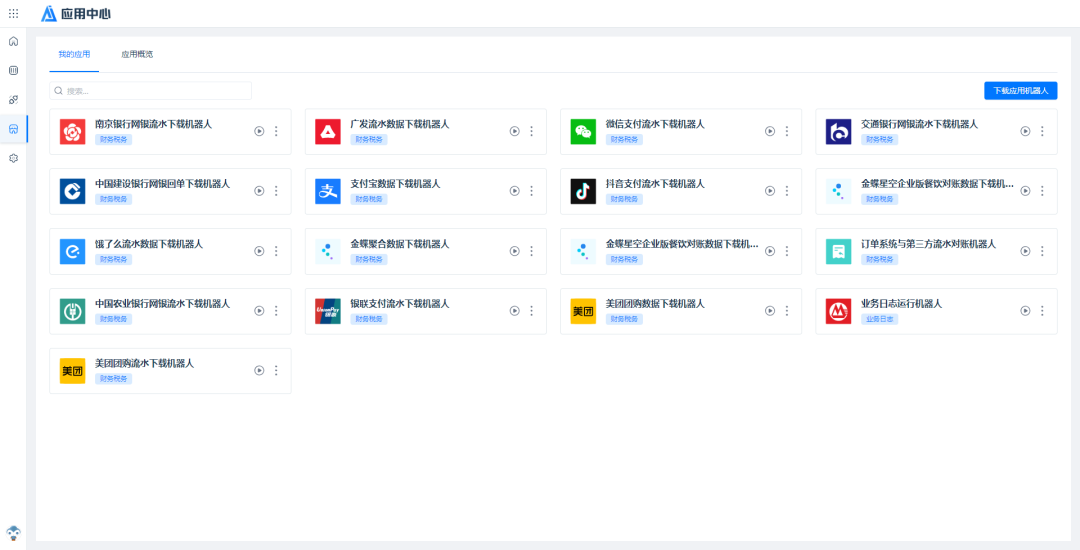Run the 南京银行网银流水下载机器人 app
This screenshot has height=550, width=1080.
(x=259, y=131)
